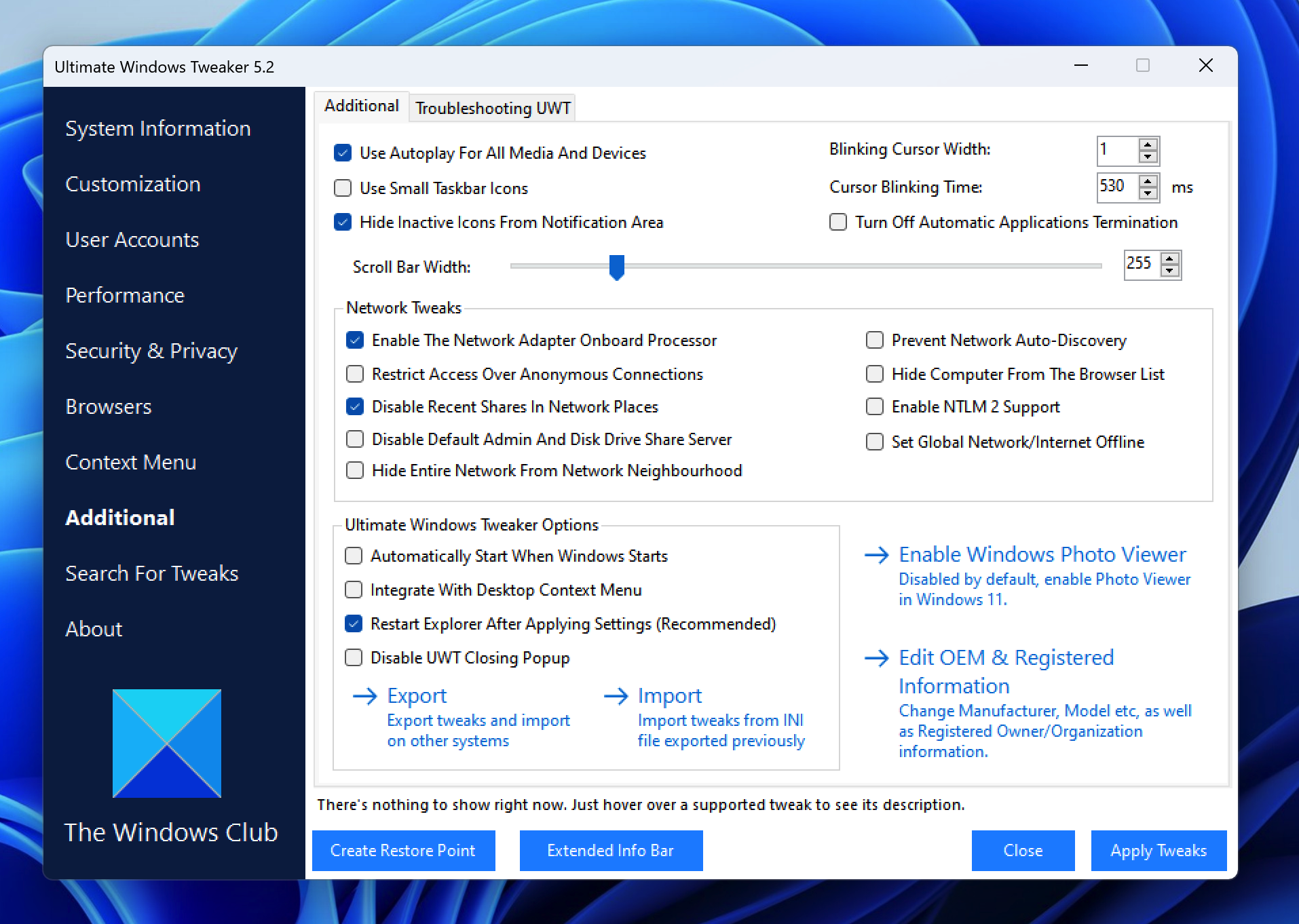
Task: Click Create Restore Point button
Action: point(404,851)
